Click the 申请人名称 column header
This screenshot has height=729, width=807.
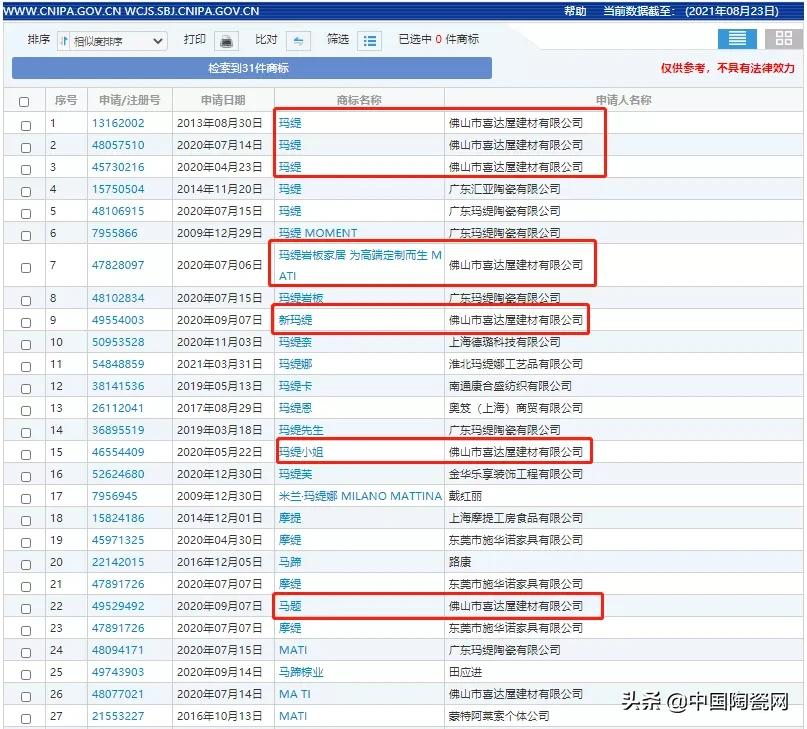[623, 100]
